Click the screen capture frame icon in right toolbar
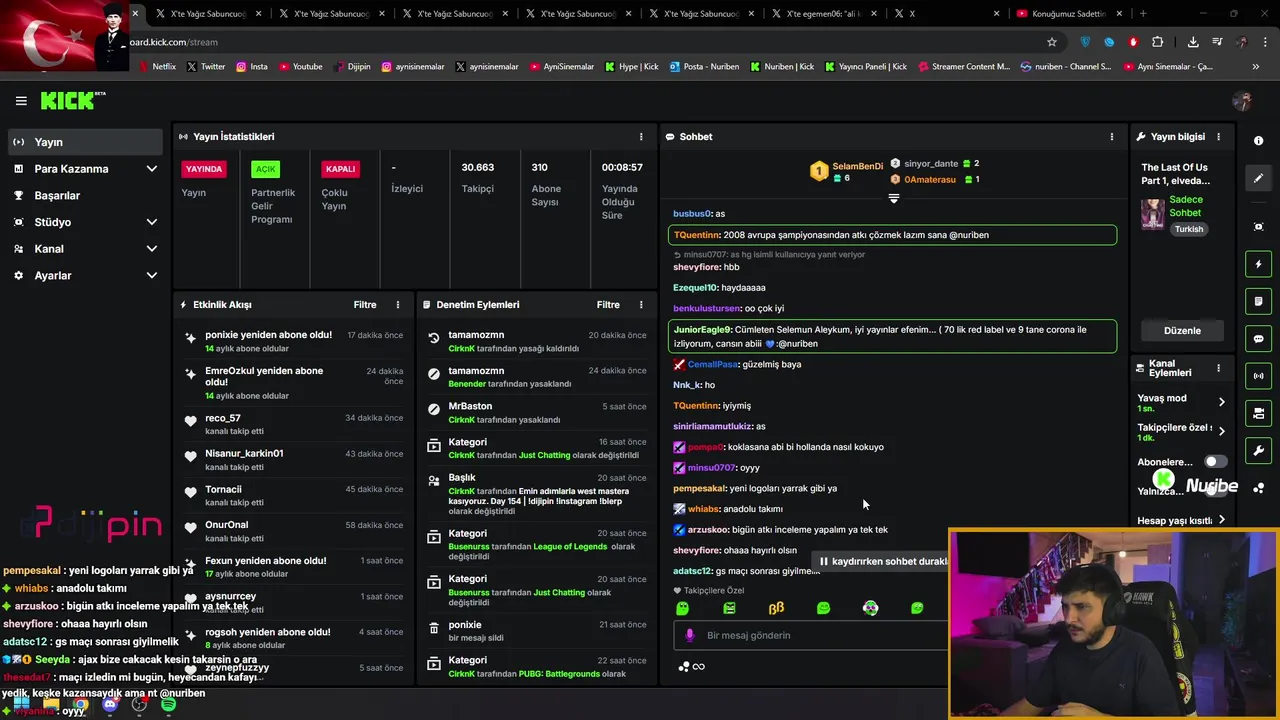Screen dimensions: 1280x720 1258,227
